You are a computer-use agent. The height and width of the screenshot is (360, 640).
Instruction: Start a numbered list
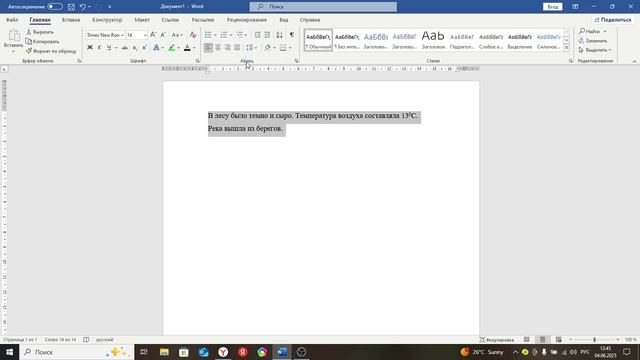[x=224, y=35]
